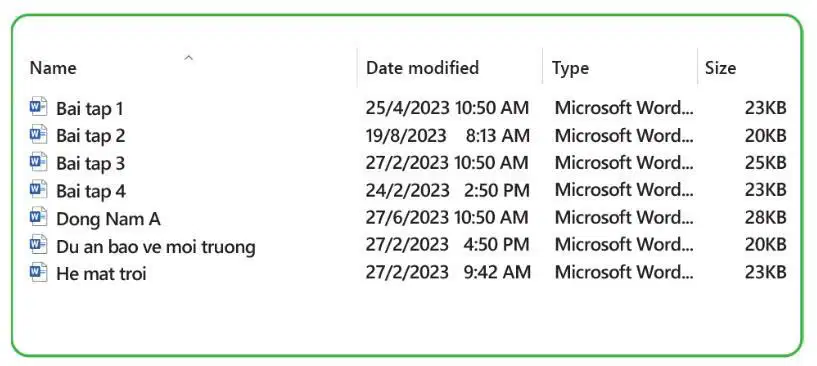
Task: Select the file named He mat troi
Action: coord(101,274)
